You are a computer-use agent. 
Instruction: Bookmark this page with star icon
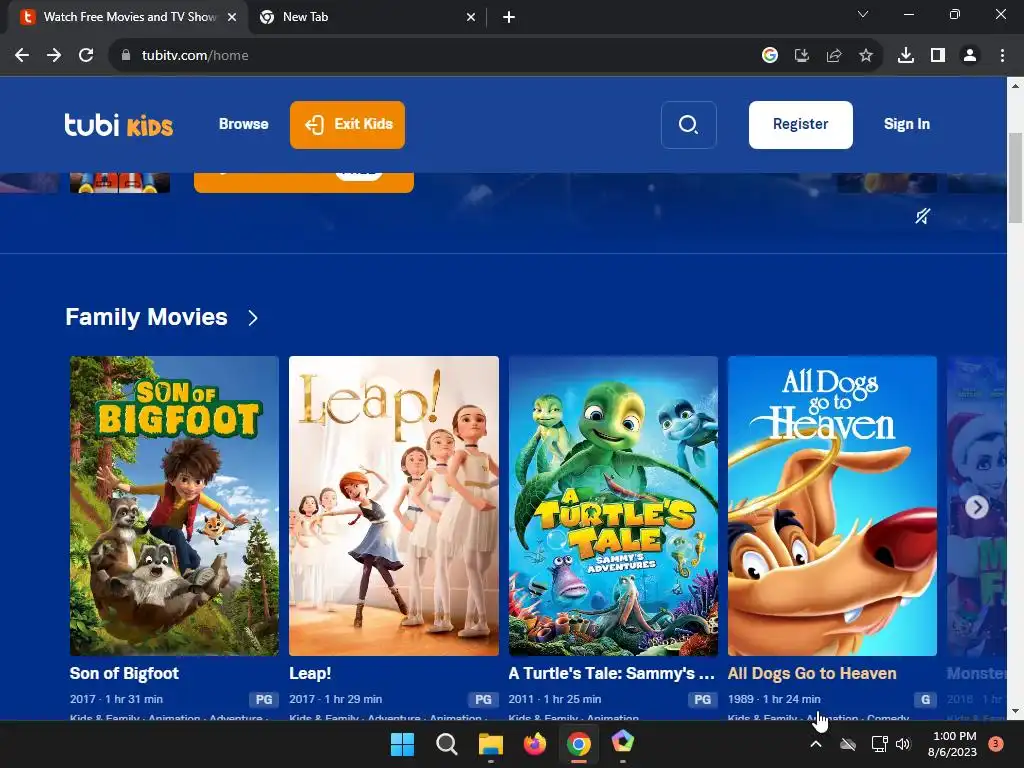(866, 56)
